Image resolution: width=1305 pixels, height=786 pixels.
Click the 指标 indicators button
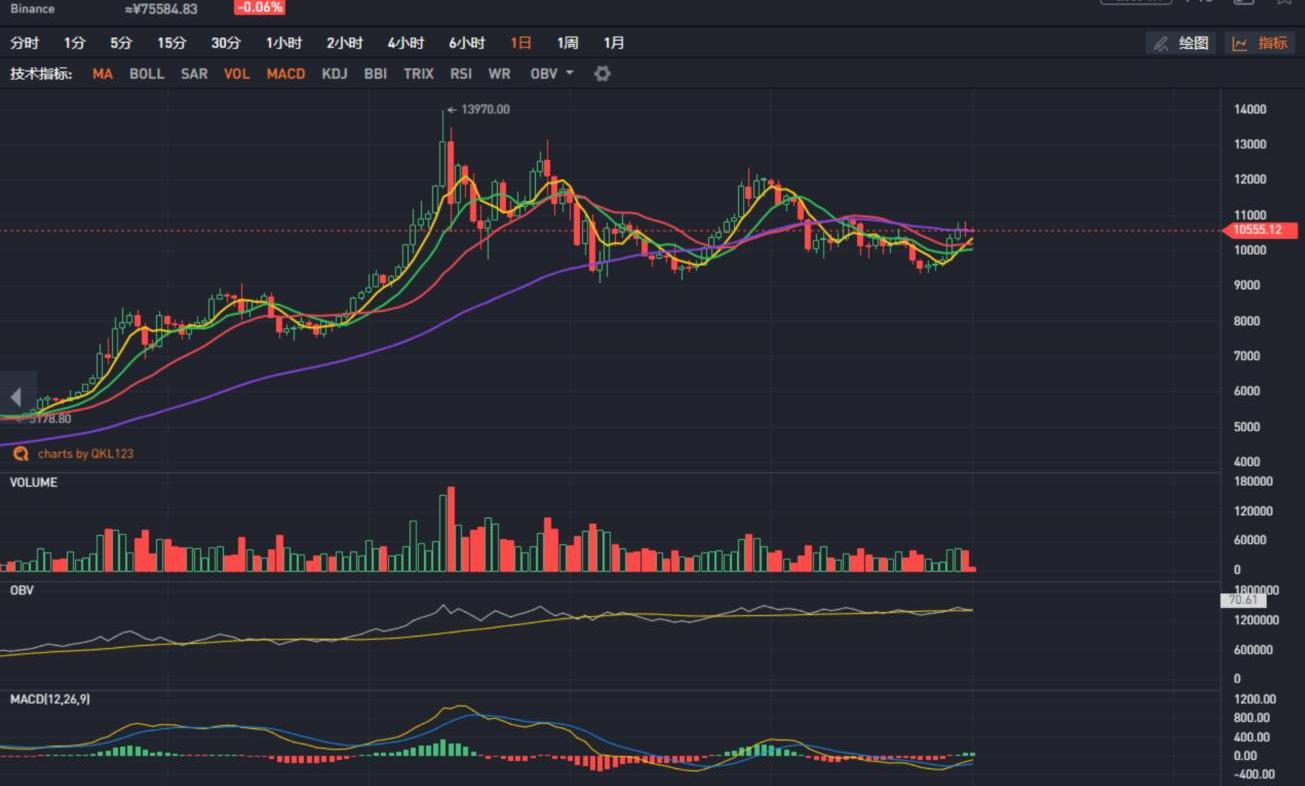(x=1260, y=43)
